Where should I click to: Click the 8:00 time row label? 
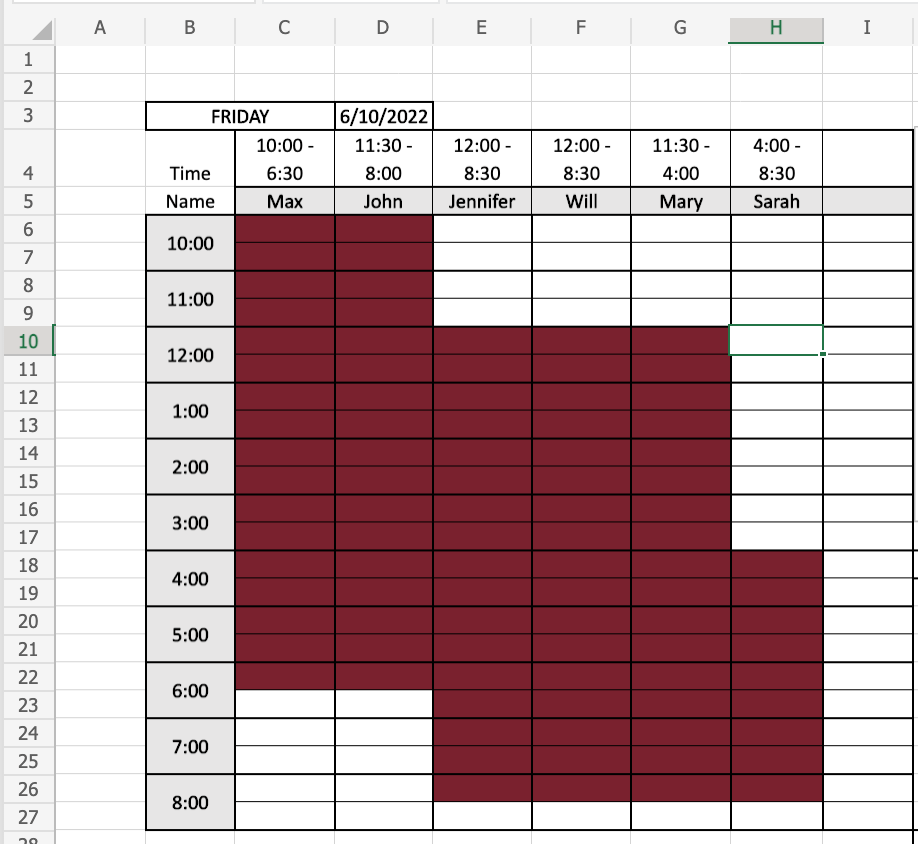pos(190,802)
